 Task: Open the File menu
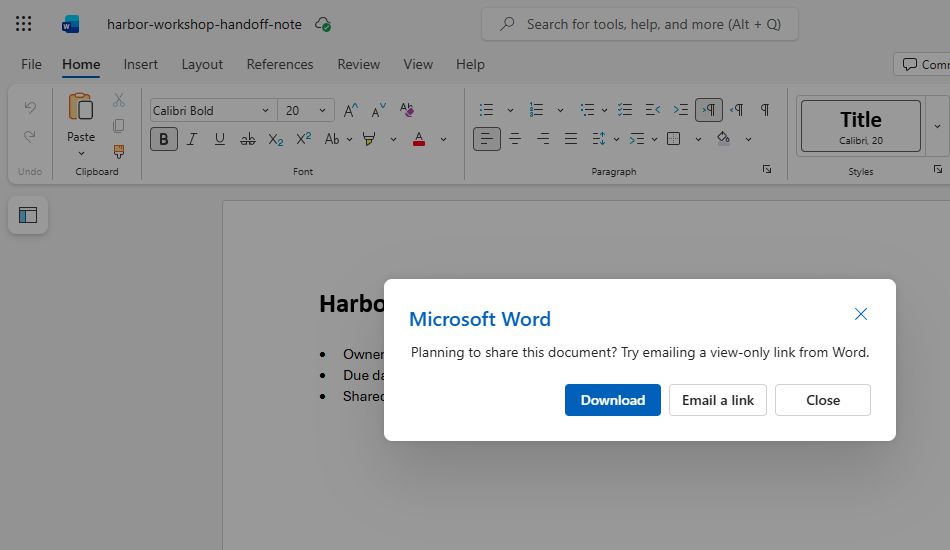[32, 64]
